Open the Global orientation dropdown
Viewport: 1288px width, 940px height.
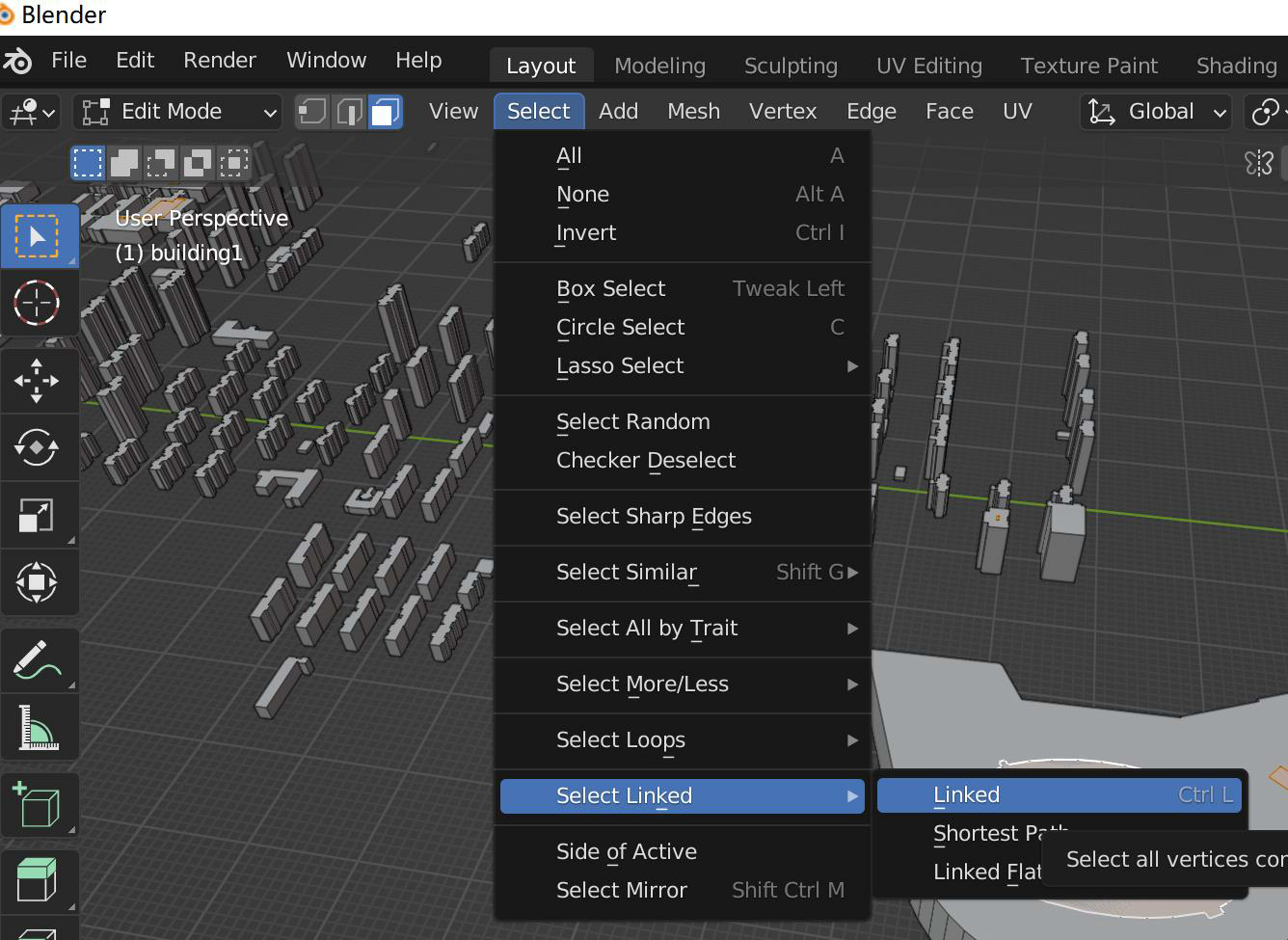click(1156, 112)
